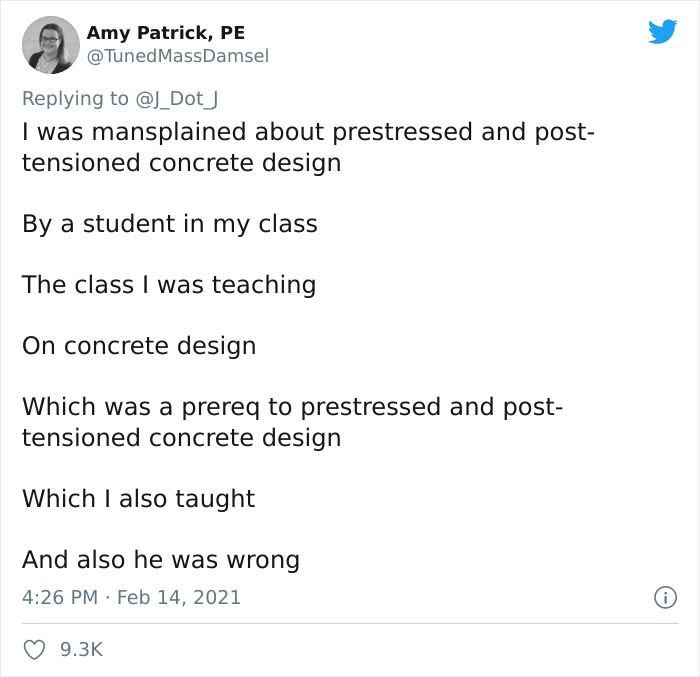Viewport: 700px width, 677px height.
Task: Open the tweet info icon
Action: tap(665, 597)
